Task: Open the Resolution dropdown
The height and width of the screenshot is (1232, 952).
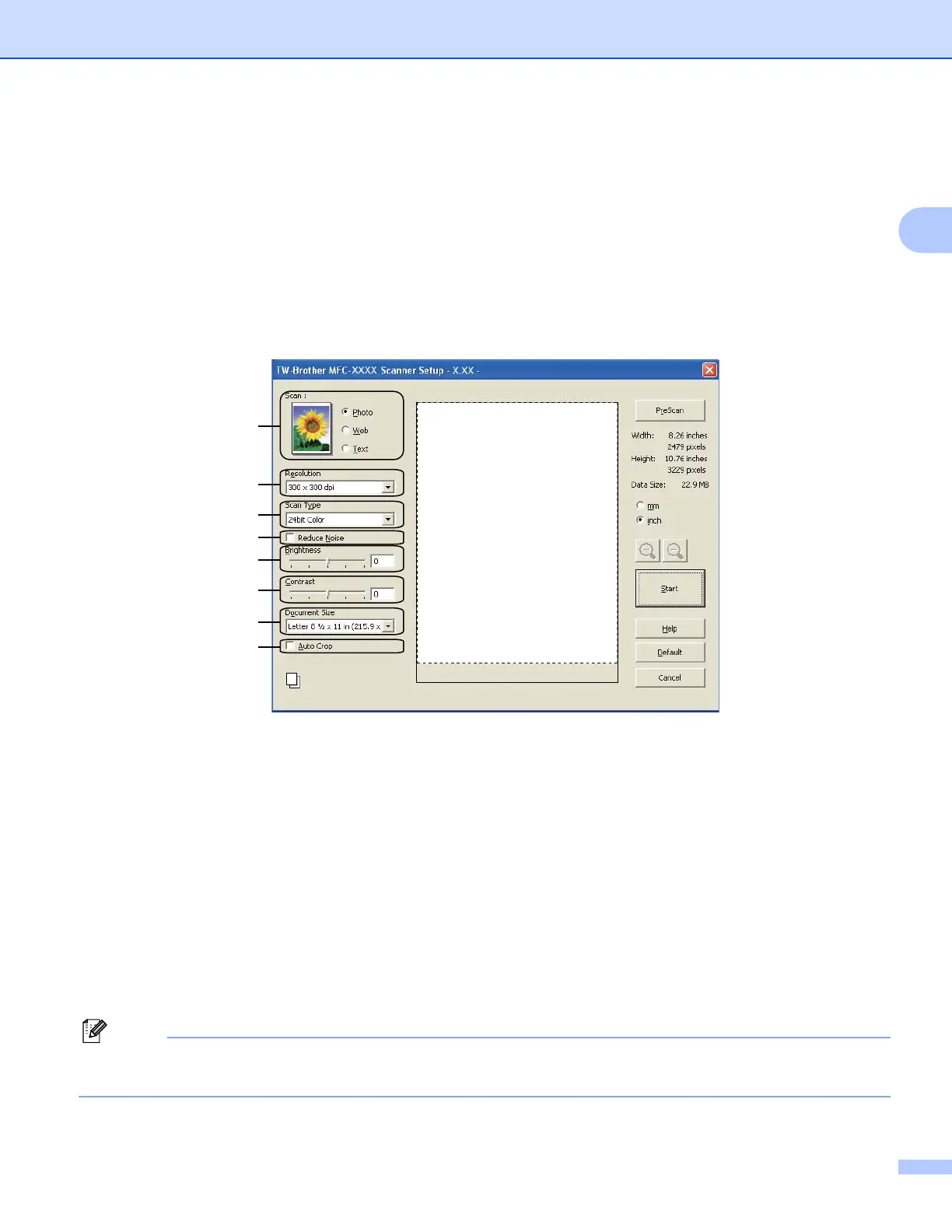Action: (388, 487)
